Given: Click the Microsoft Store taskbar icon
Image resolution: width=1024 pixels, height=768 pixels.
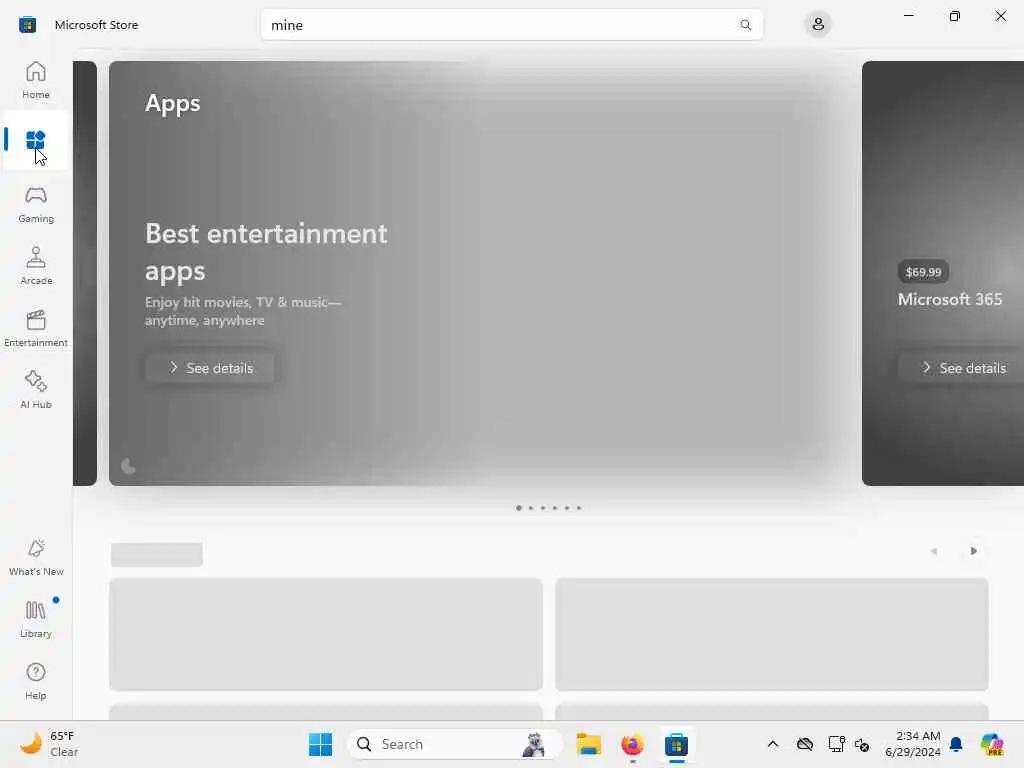Looking at the screenshot, I should tap(676, 744).
